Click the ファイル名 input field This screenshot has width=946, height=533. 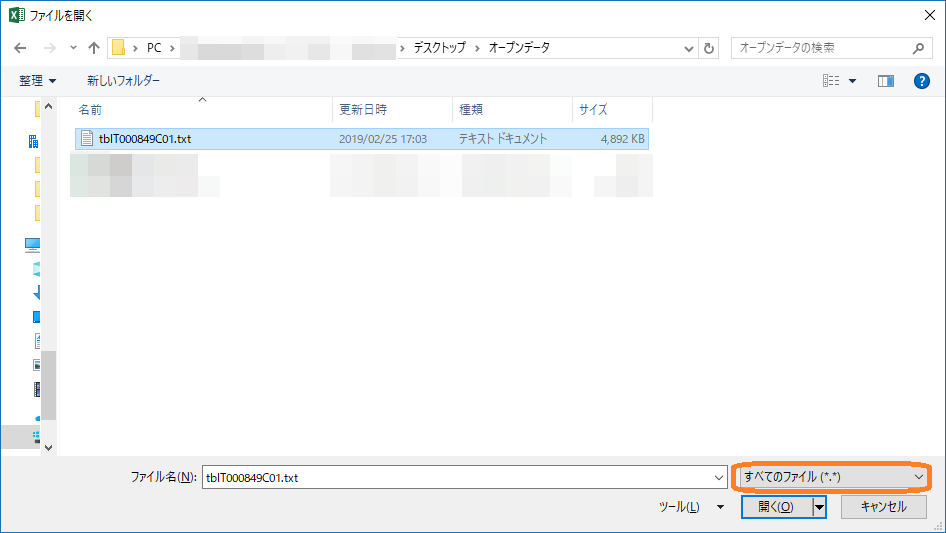[460, 478]
